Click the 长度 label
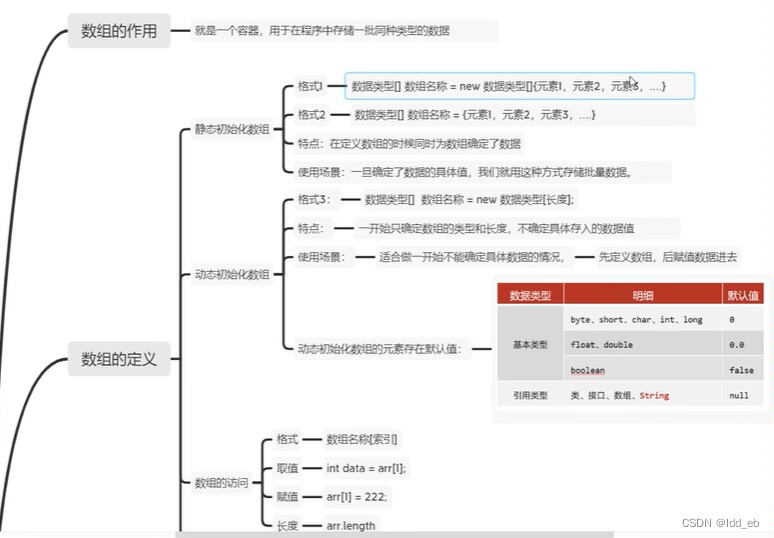Image resolution: width=774 pixels, height=538 pixels. [287, 526]
